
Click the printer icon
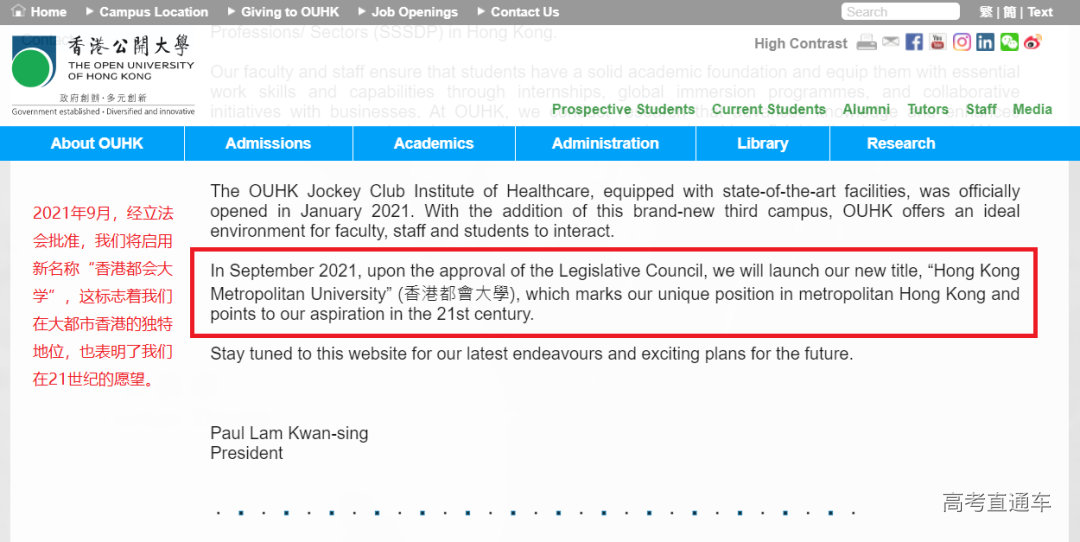866,42
